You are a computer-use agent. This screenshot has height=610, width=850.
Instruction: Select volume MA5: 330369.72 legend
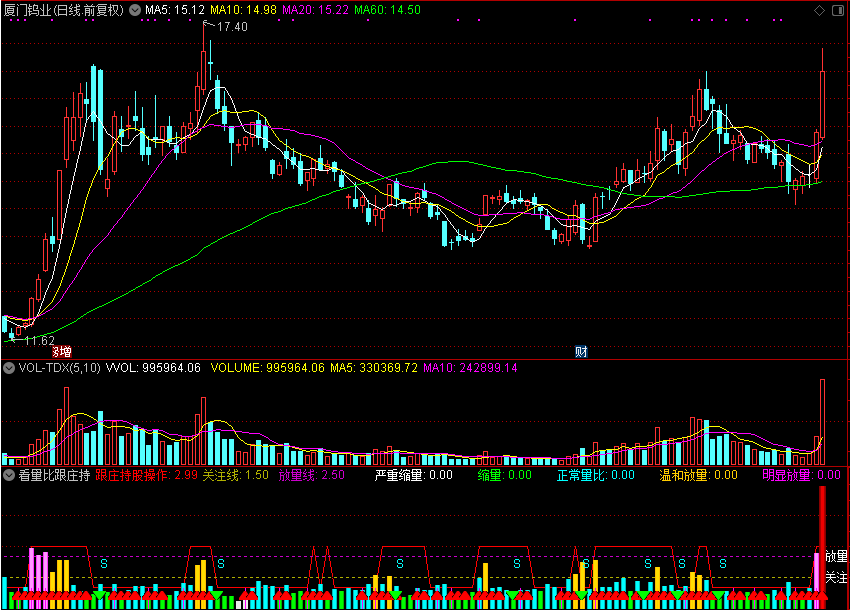tap(374, 368)
